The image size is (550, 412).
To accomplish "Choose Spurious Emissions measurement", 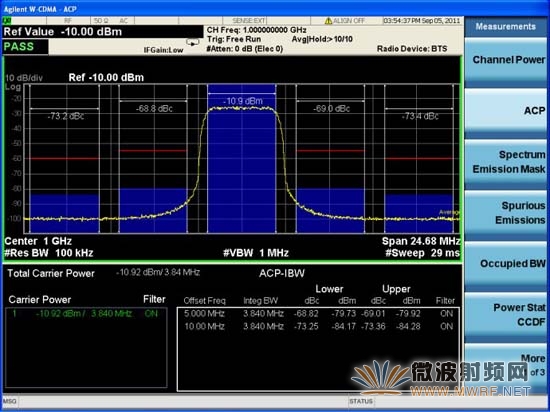I will 505,213.
